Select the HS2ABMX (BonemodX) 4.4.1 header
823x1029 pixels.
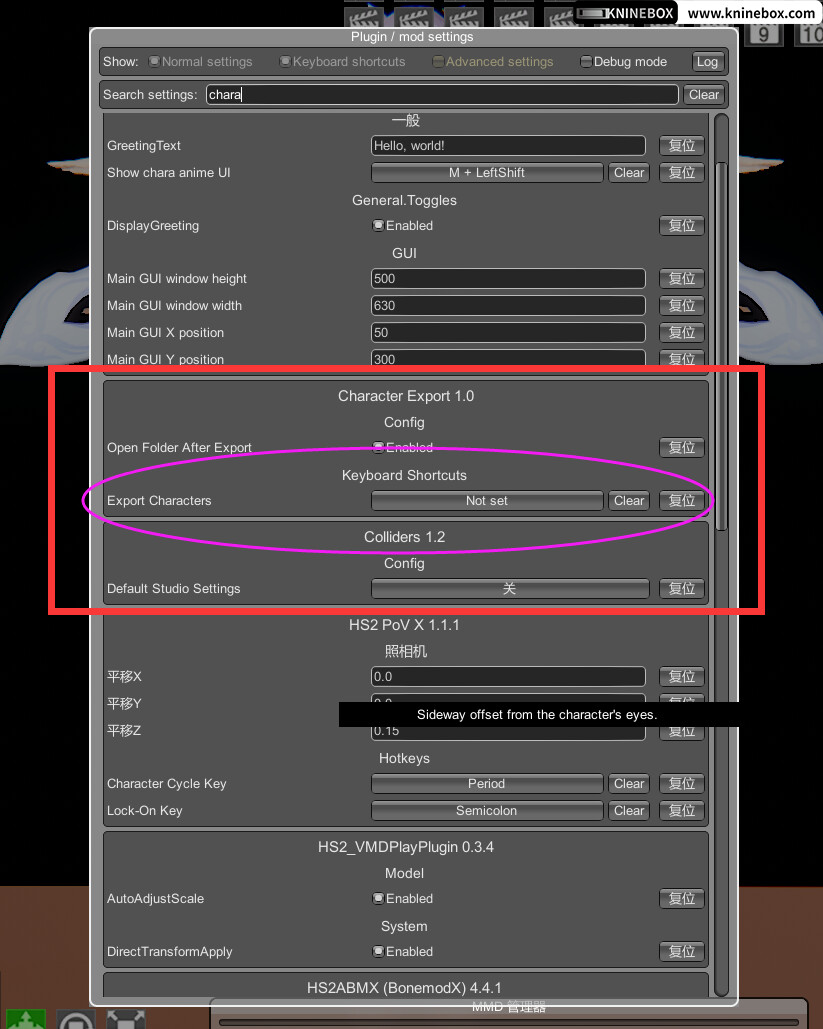pyautogui.click(x=404, y=988)
